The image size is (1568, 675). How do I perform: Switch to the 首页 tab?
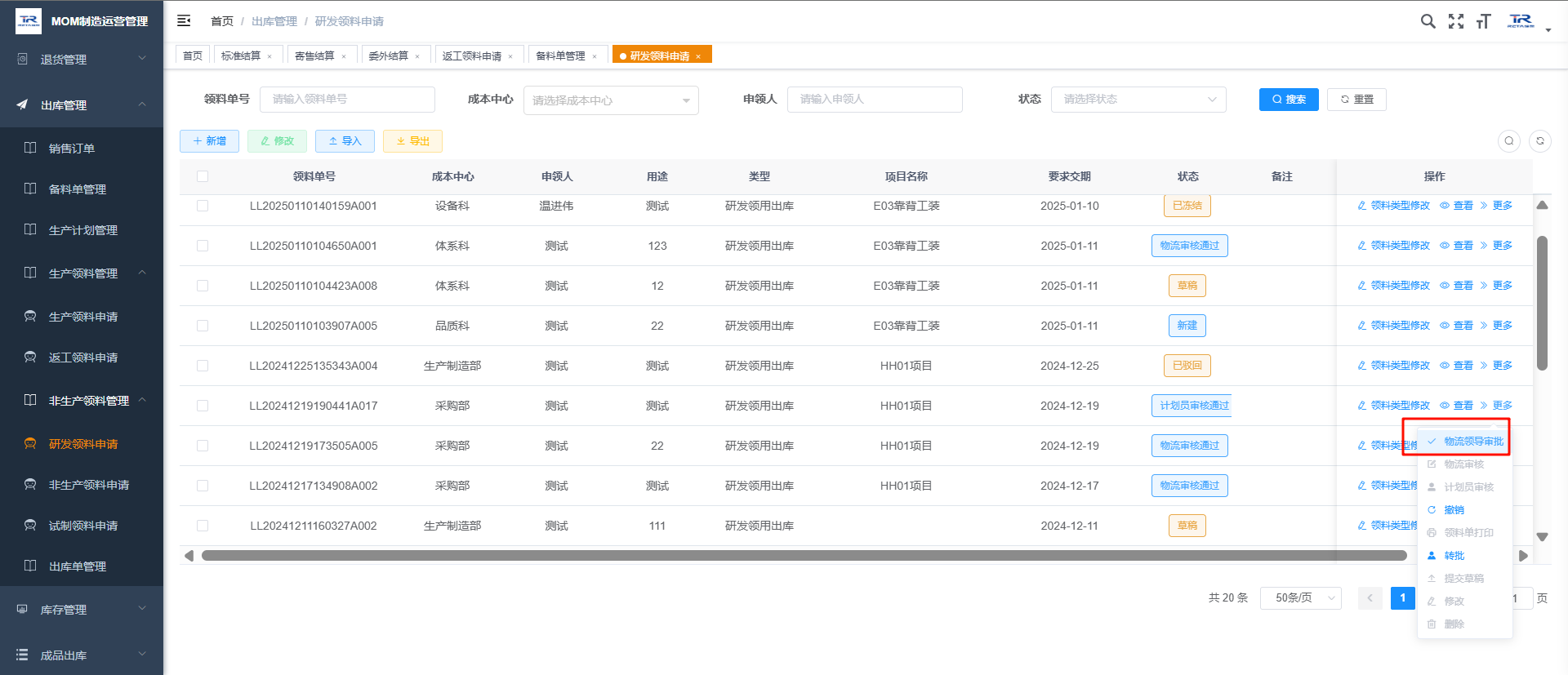point(193,56)
